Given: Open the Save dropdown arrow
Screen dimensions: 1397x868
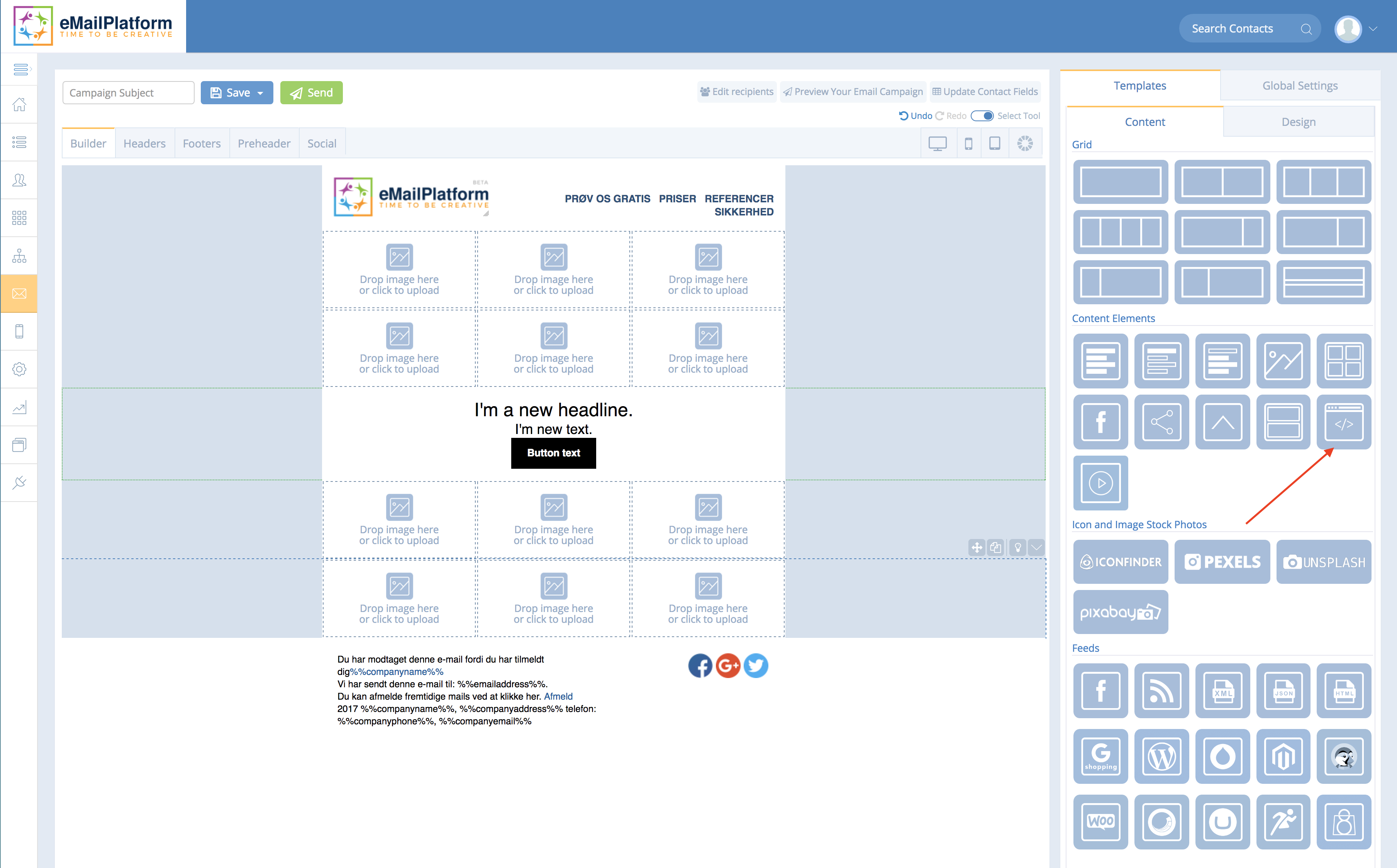Looking at the screenshot, I should [261, 93].
